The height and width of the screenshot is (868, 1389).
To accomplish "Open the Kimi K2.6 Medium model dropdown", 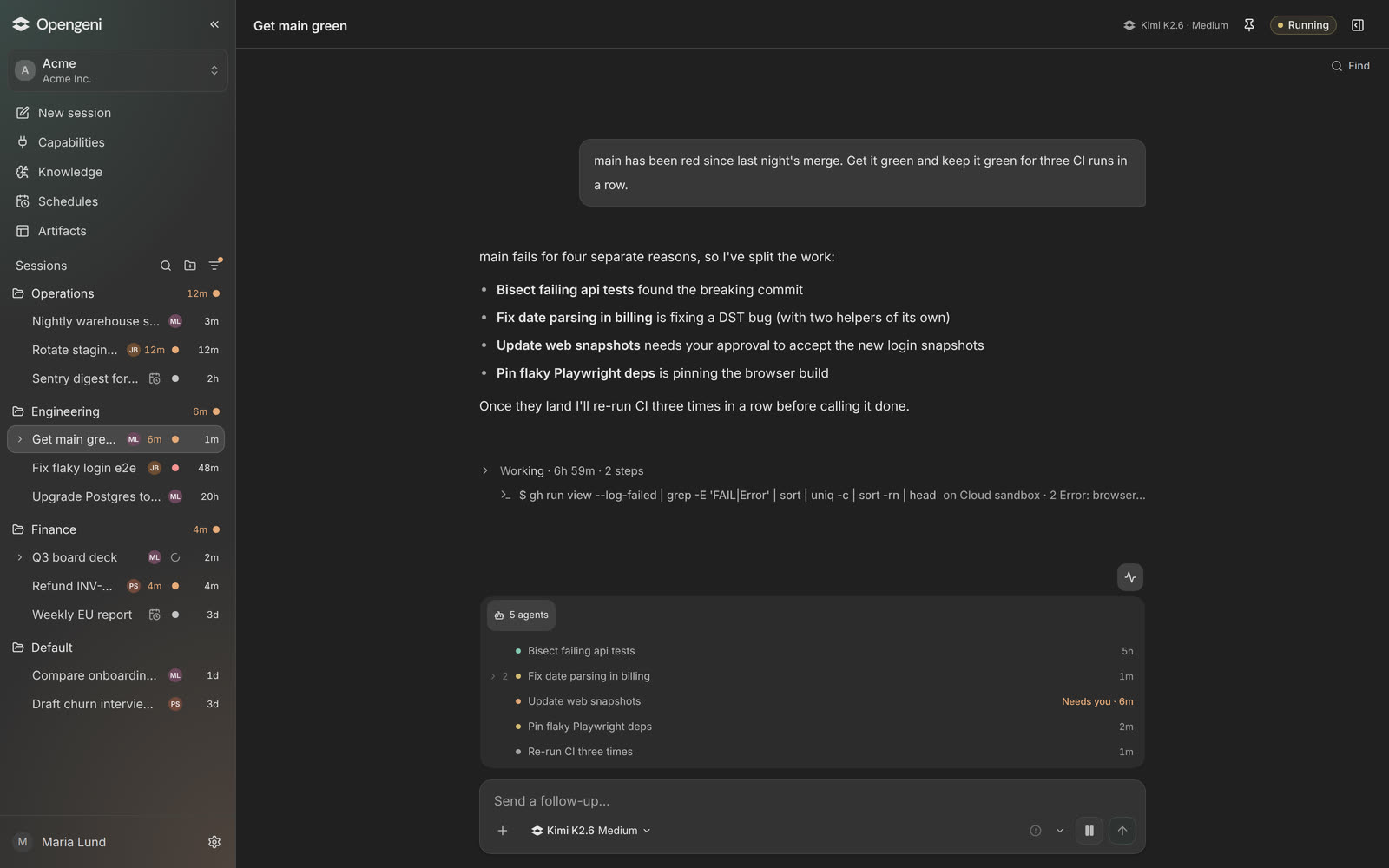I will 591,831.
